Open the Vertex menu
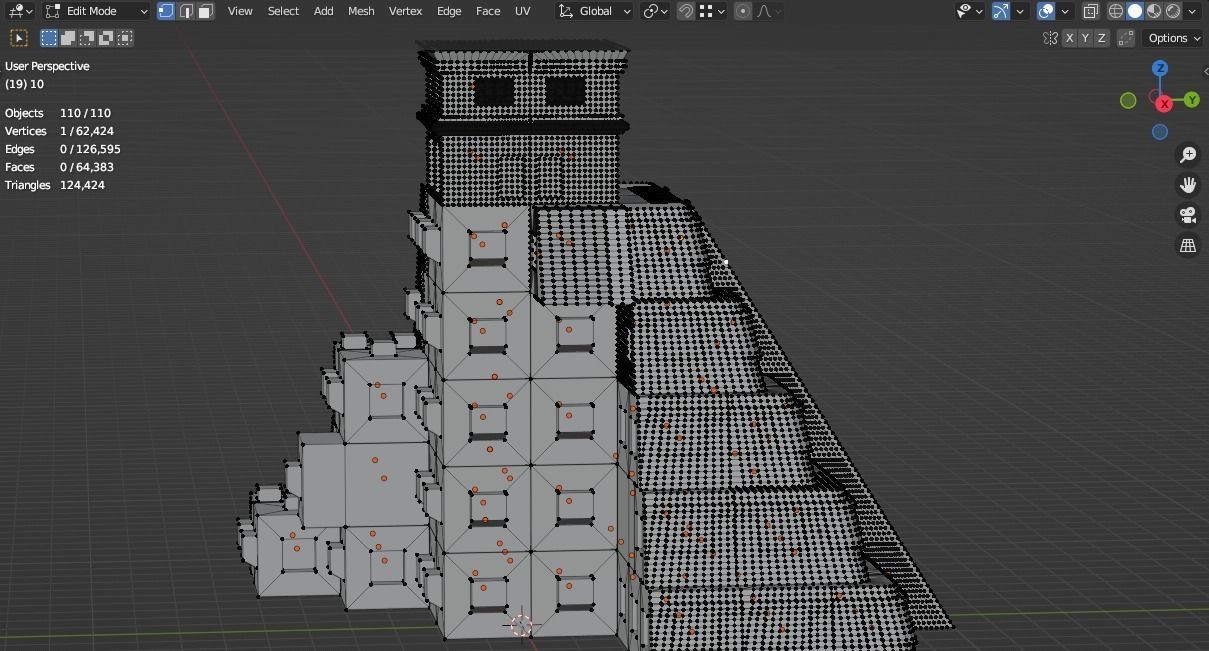This screenshot has width=1209, height=651. pyautogui.click(x=405, y=11)
